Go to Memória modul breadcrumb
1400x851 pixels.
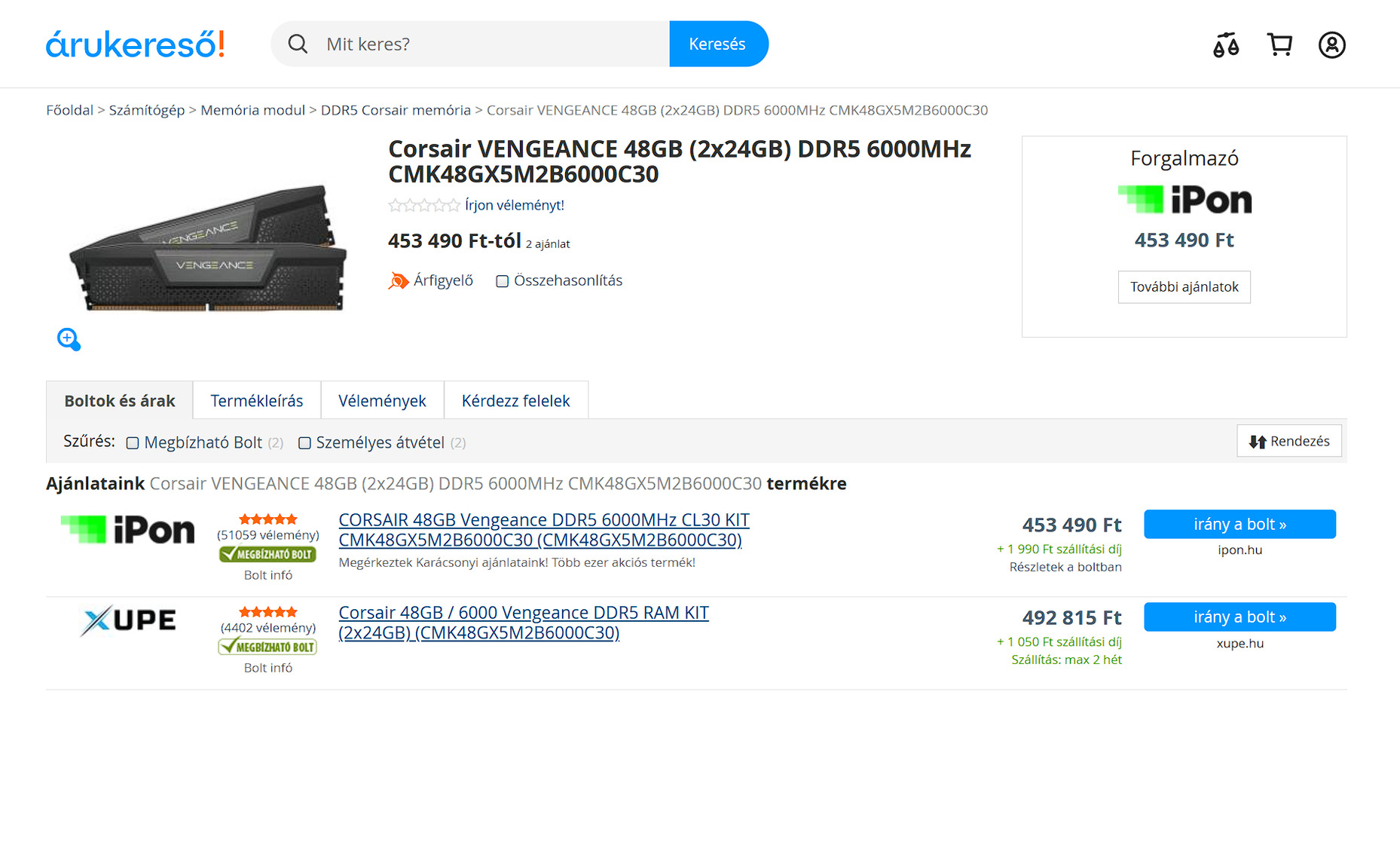tap(252, 110)
